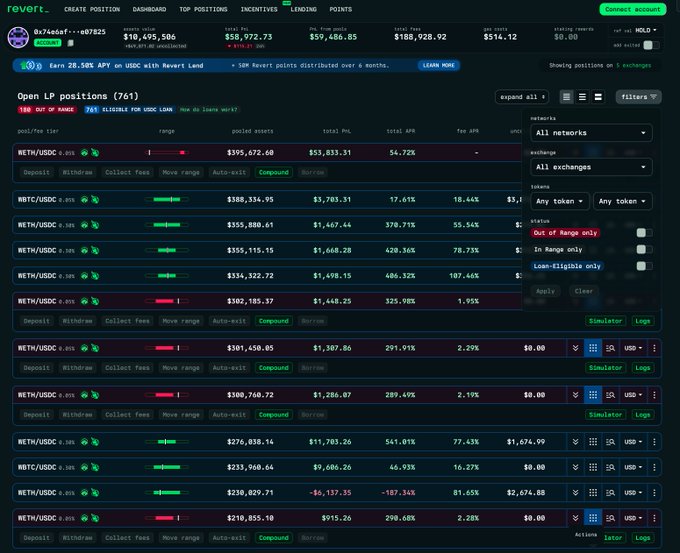Open actions grid for $230,029.71 position

pyautogui.click(x=593, y=493)
